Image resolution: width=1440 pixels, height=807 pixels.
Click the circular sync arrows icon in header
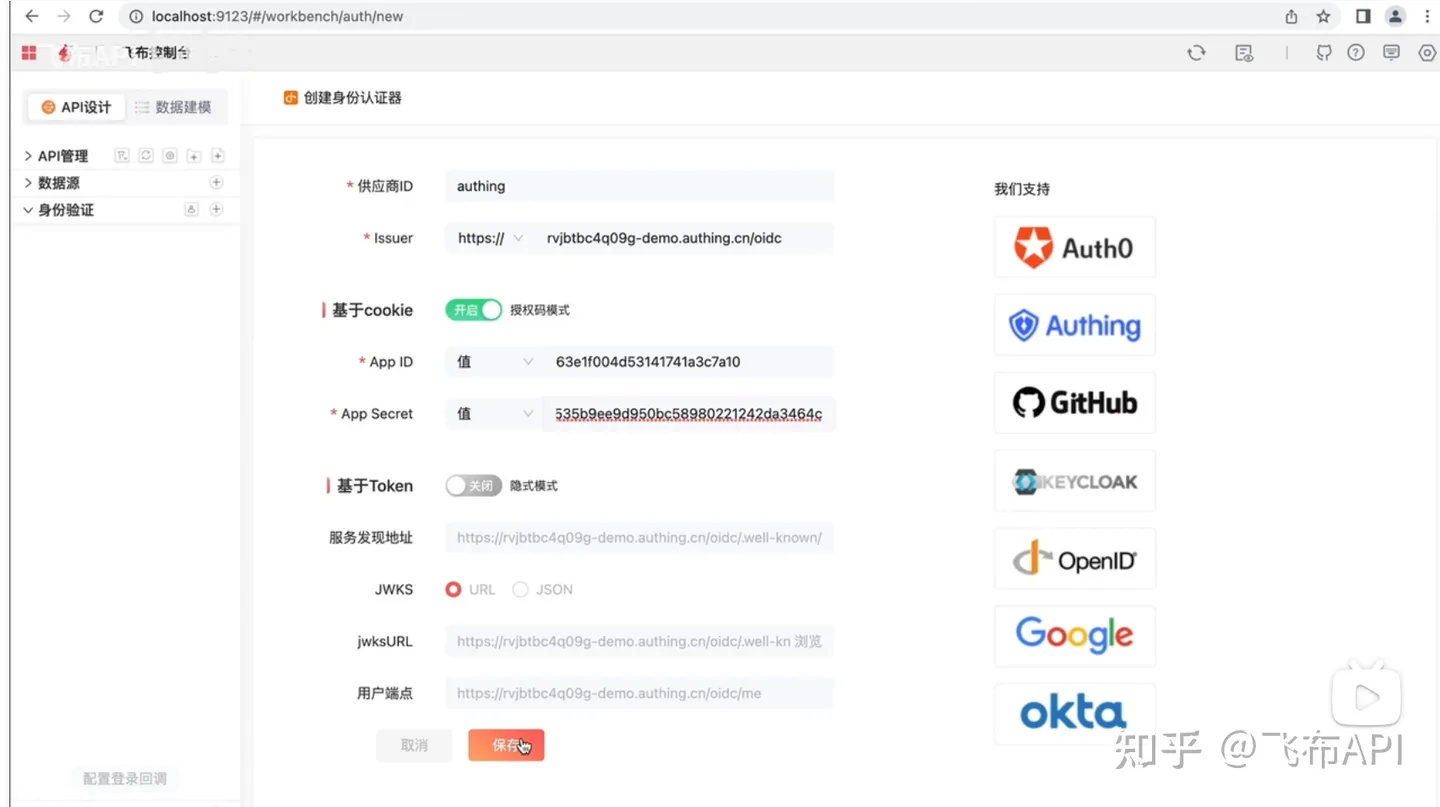click(1196, 53)
